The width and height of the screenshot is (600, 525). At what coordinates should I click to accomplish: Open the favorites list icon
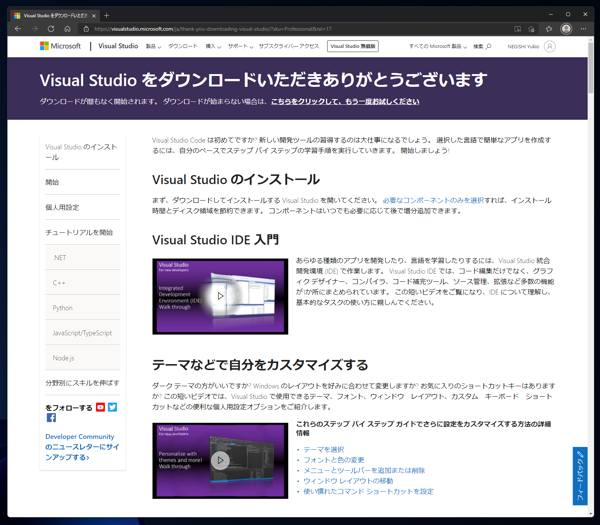(x=549, y=29)
